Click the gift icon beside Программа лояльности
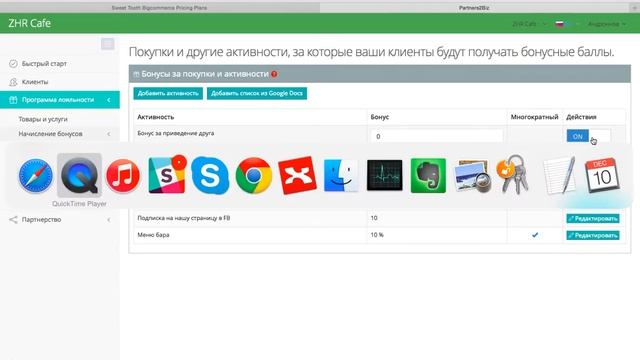This screenshot has height=360, width=640. tap(13, 100)
